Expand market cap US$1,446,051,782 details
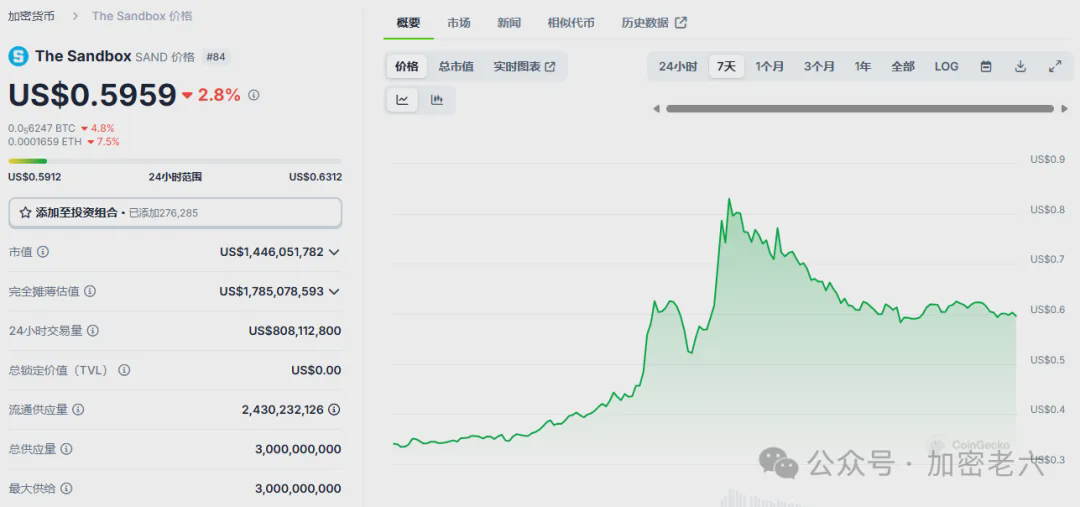This screenshot has width=1080, height=507. click(334, 252)
